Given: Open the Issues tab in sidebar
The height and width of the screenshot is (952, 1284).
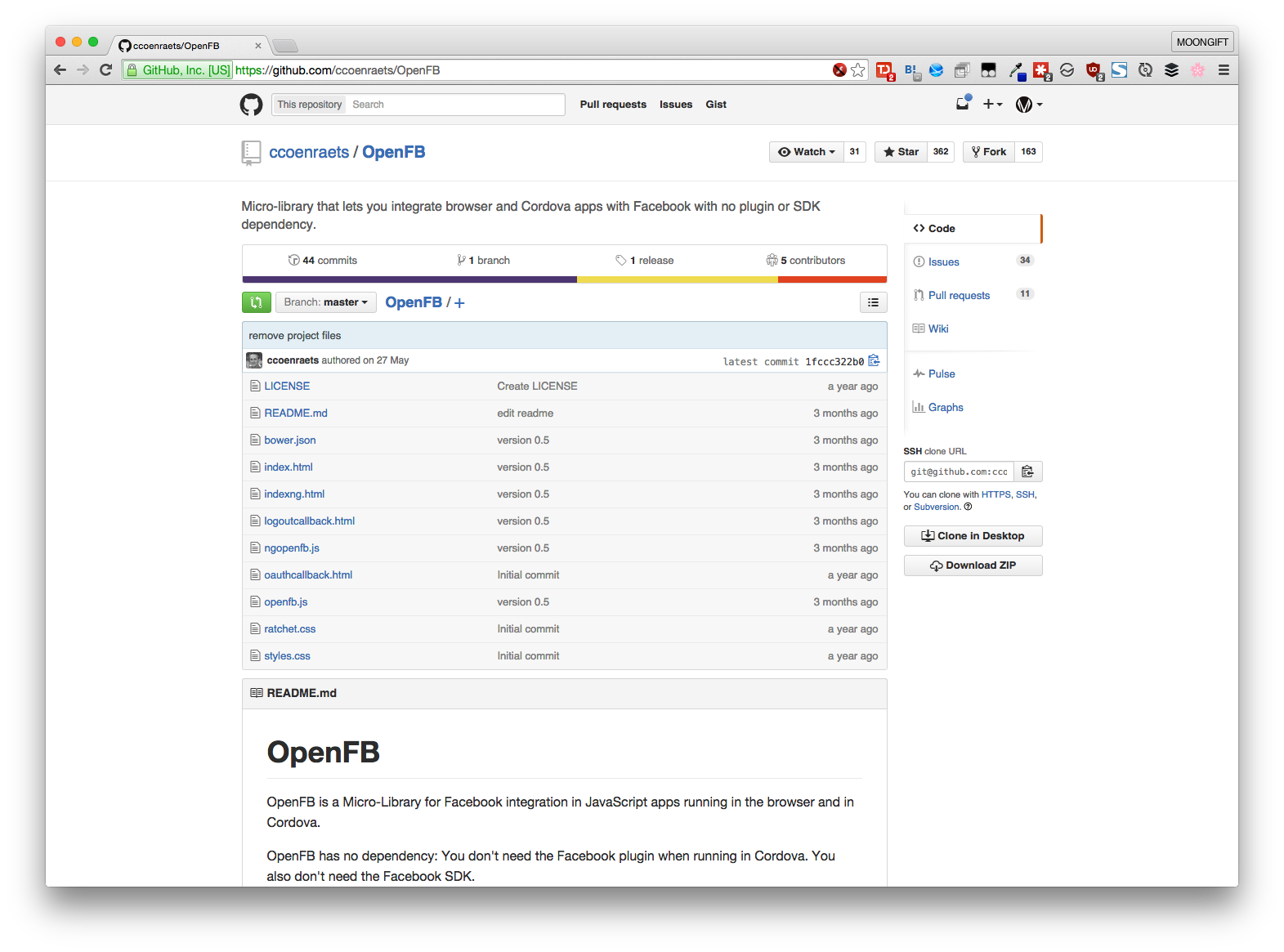Looking at the screenshot, I should click(943, 262).
